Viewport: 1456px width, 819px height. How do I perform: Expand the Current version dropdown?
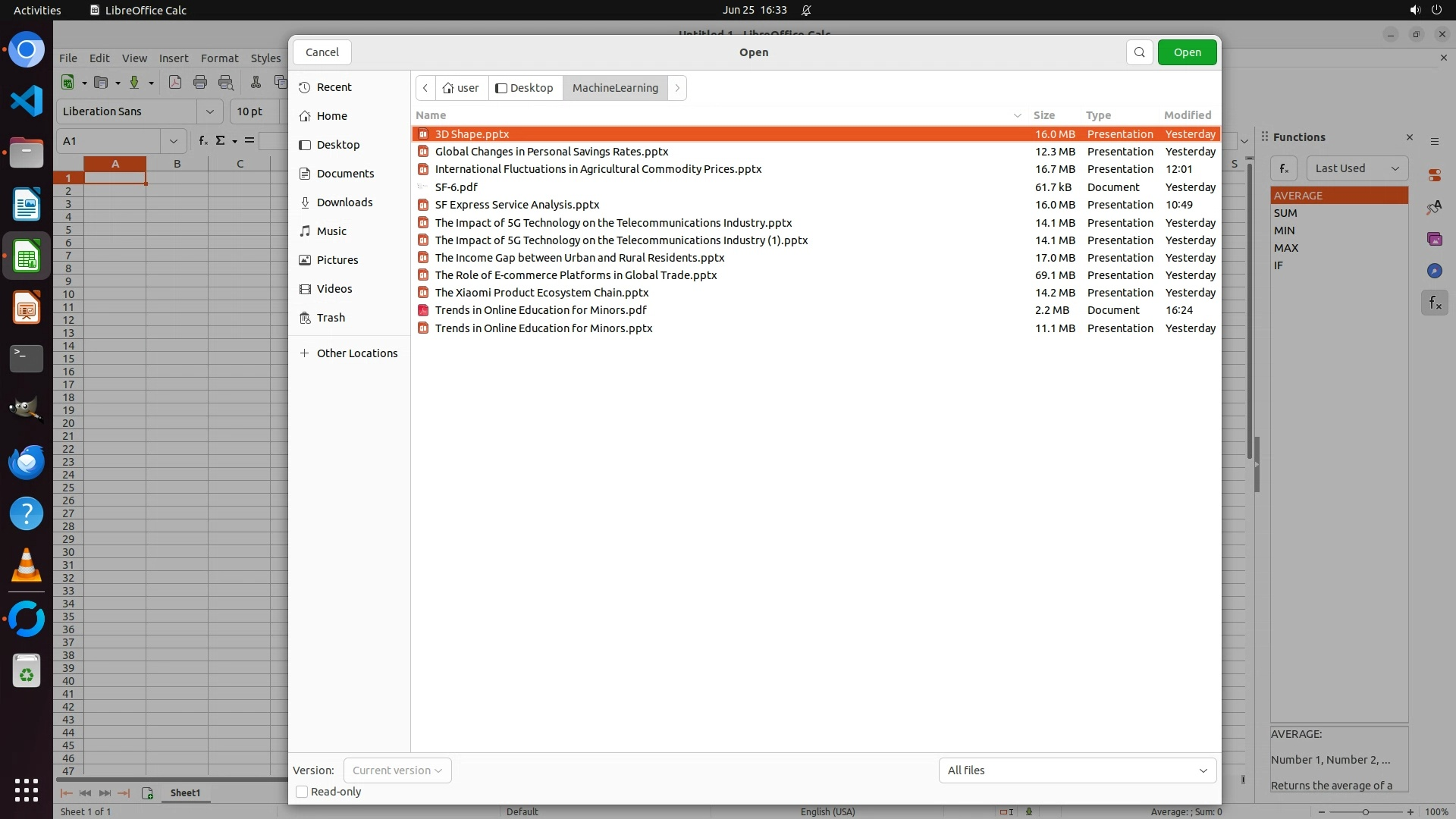397,770
